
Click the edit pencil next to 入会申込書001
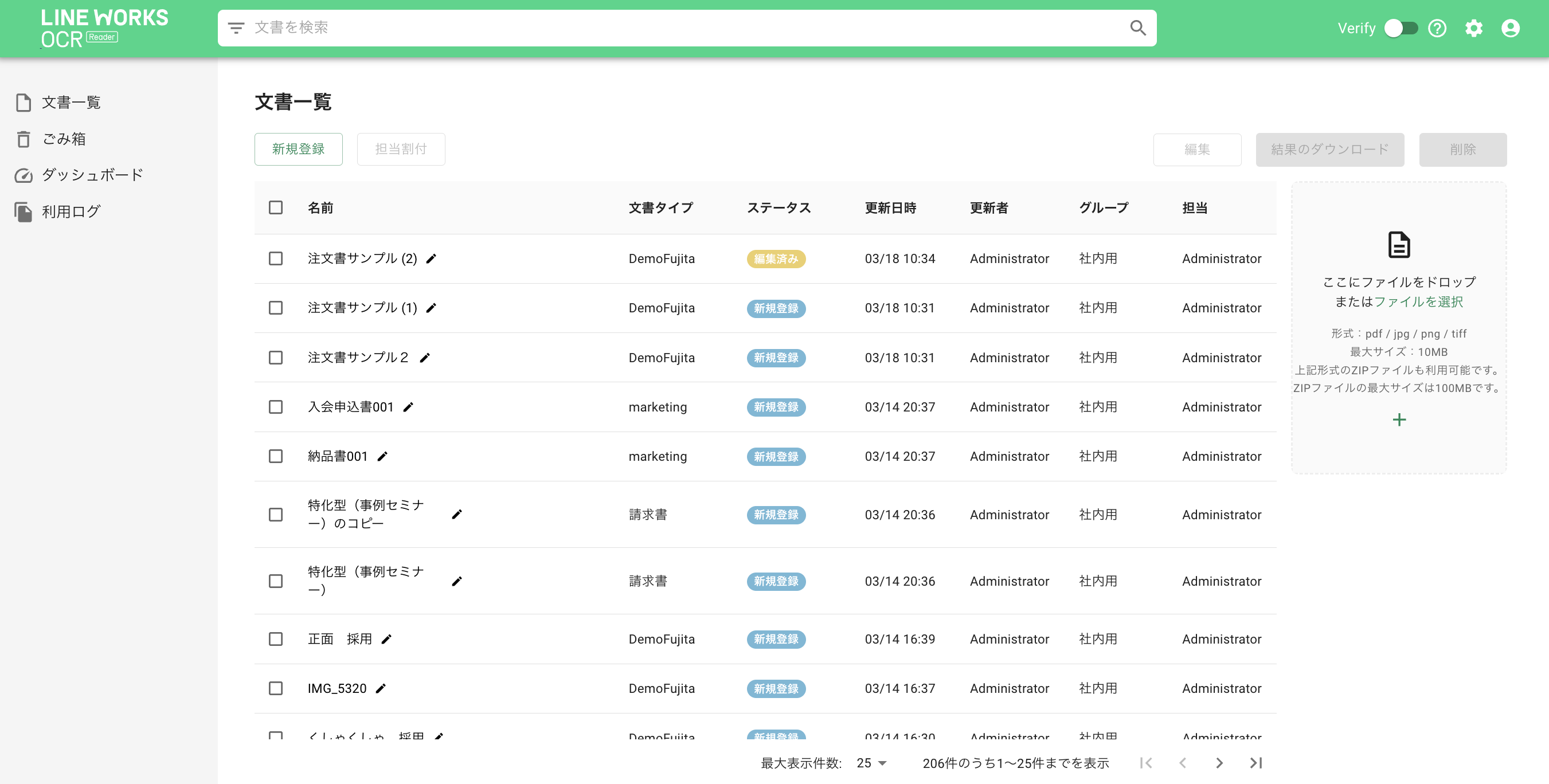coord(408,407)
